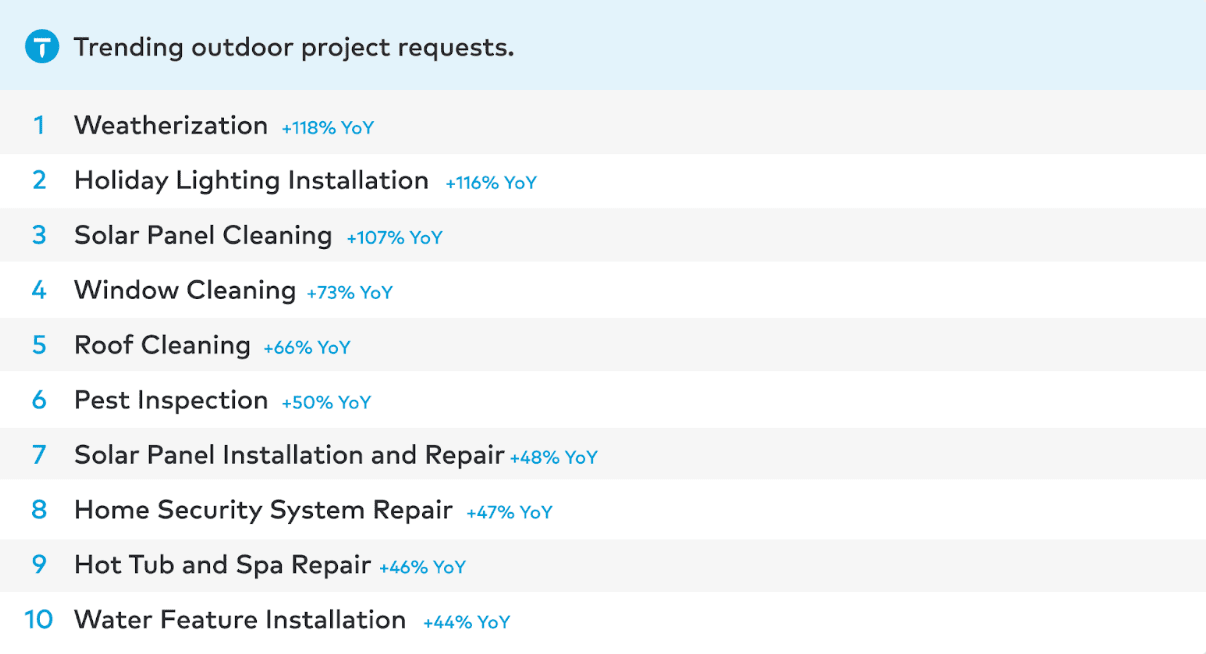
Task: Click the Trending outdoor project requests heading
Action: pyautogui.click(x=294, y=47)
